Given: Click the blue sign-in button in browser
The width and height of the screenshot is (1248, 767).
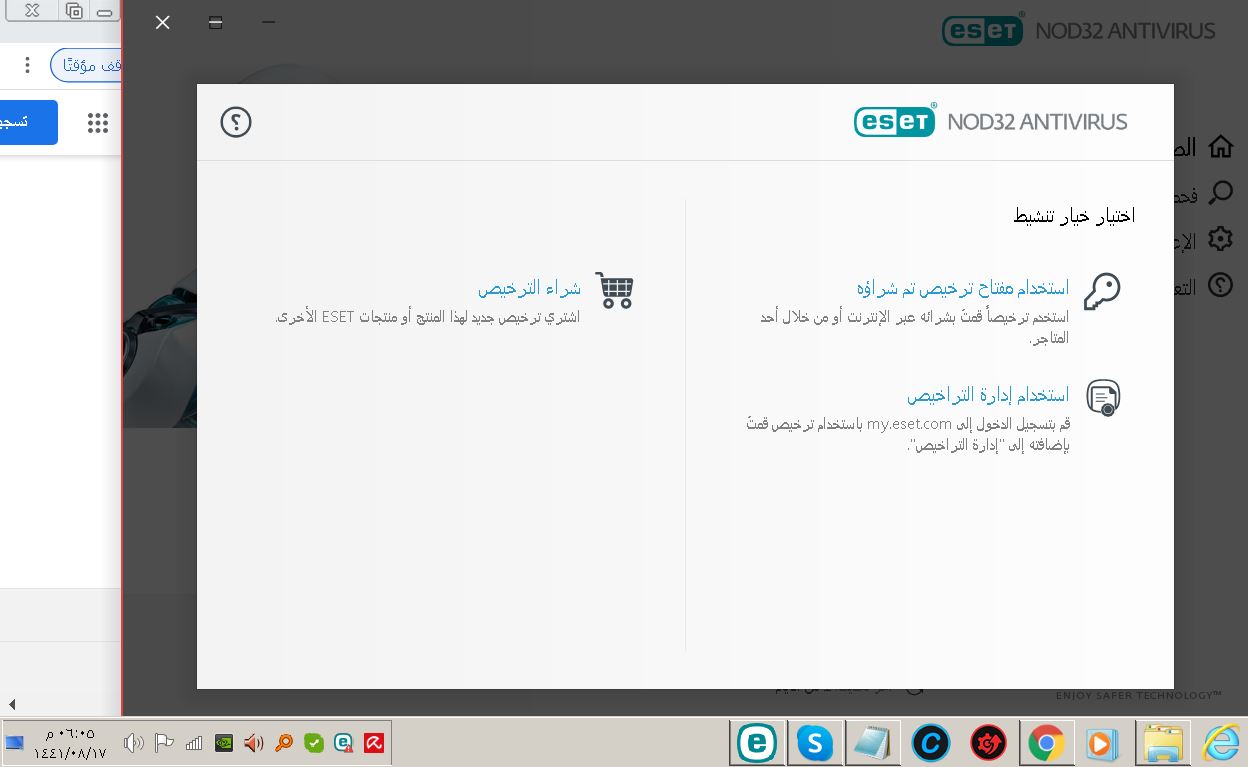Looking at the screenshot, I should click(x=29, y=122).
